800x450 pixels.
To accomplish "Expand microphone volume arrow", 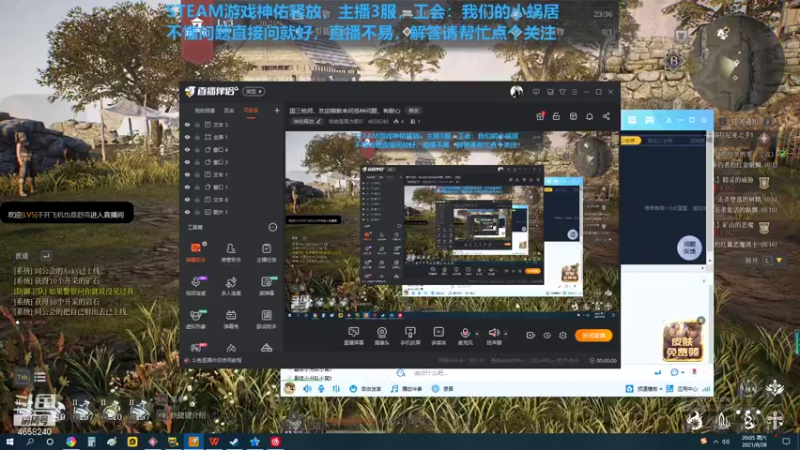I will tap(477, 334).
